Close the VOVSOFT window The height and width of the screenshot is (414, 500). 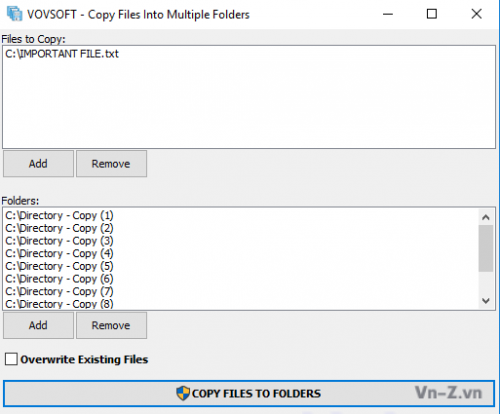pyautogui.click(x=476, y=14)
